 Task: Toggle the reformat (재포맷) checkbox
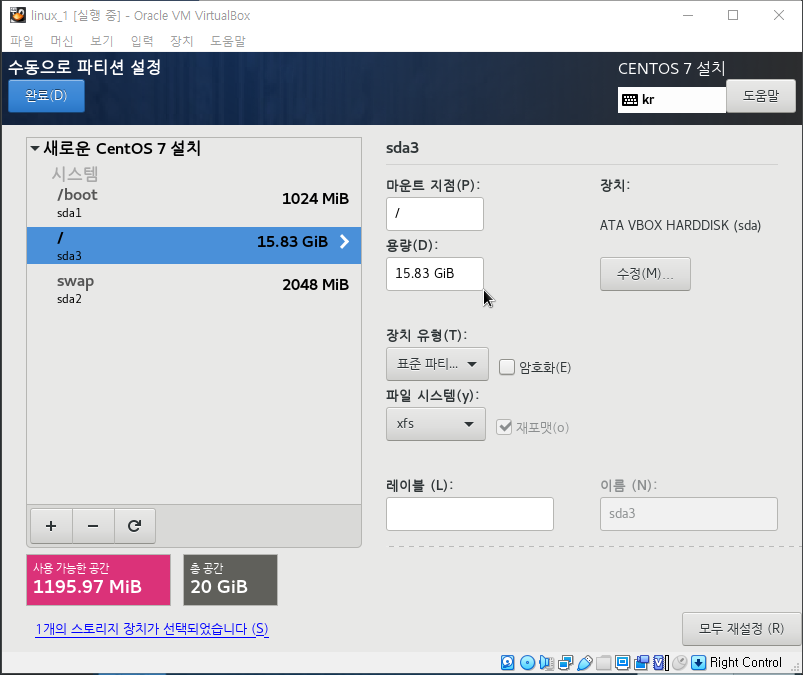point(504,427)
